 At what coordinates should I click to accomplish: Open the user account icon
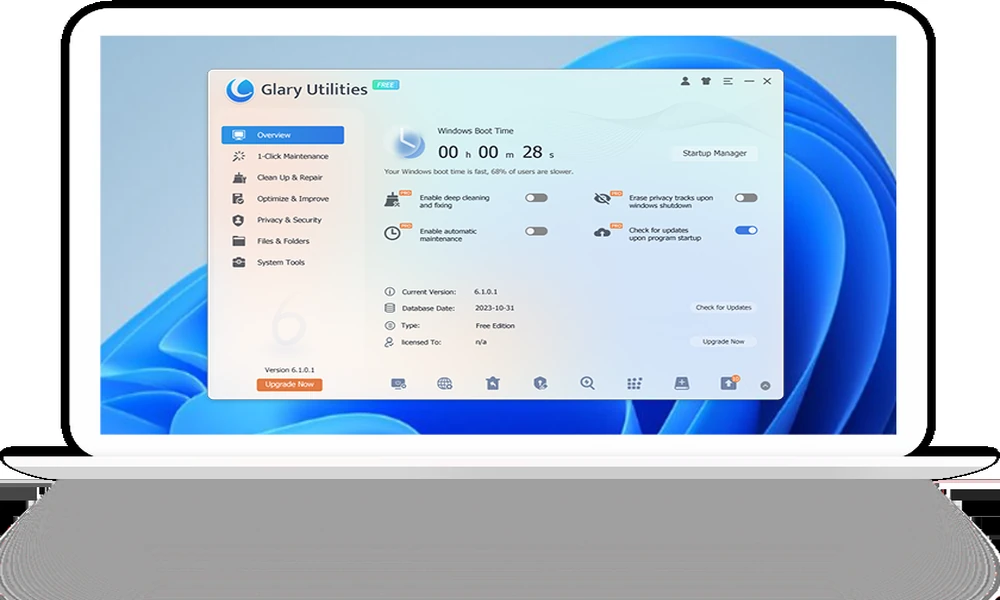(x=684, y=81)
